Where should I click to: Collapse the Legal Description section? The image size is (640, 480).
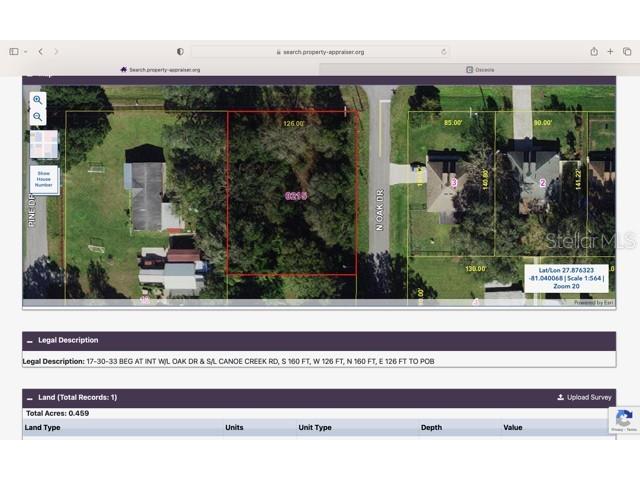(29, 341)
